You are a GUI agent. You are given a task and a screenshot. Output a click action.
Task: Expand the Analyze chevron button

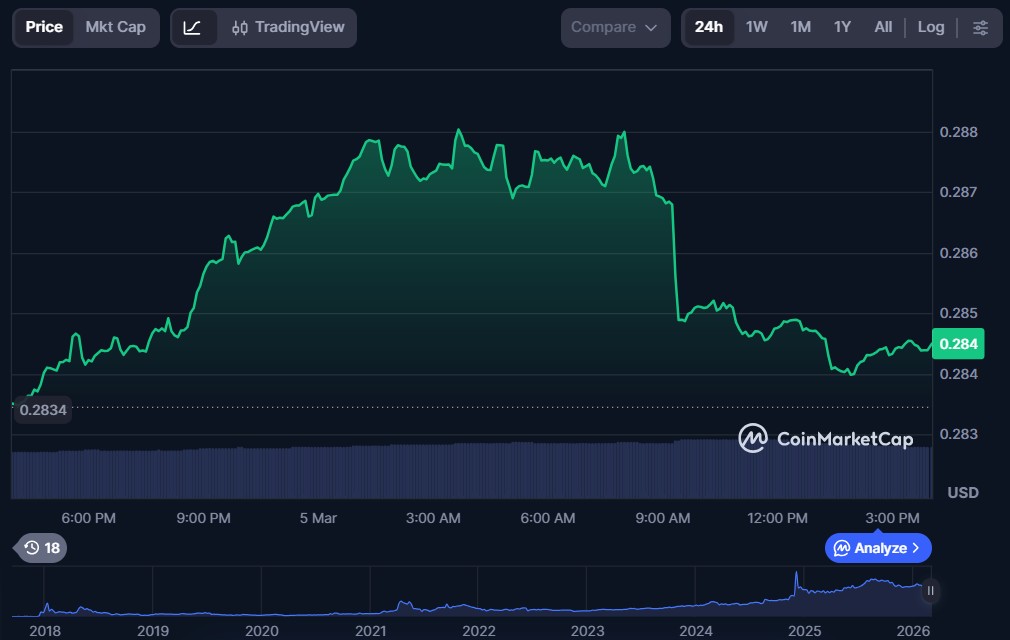[x=878, y=548]
